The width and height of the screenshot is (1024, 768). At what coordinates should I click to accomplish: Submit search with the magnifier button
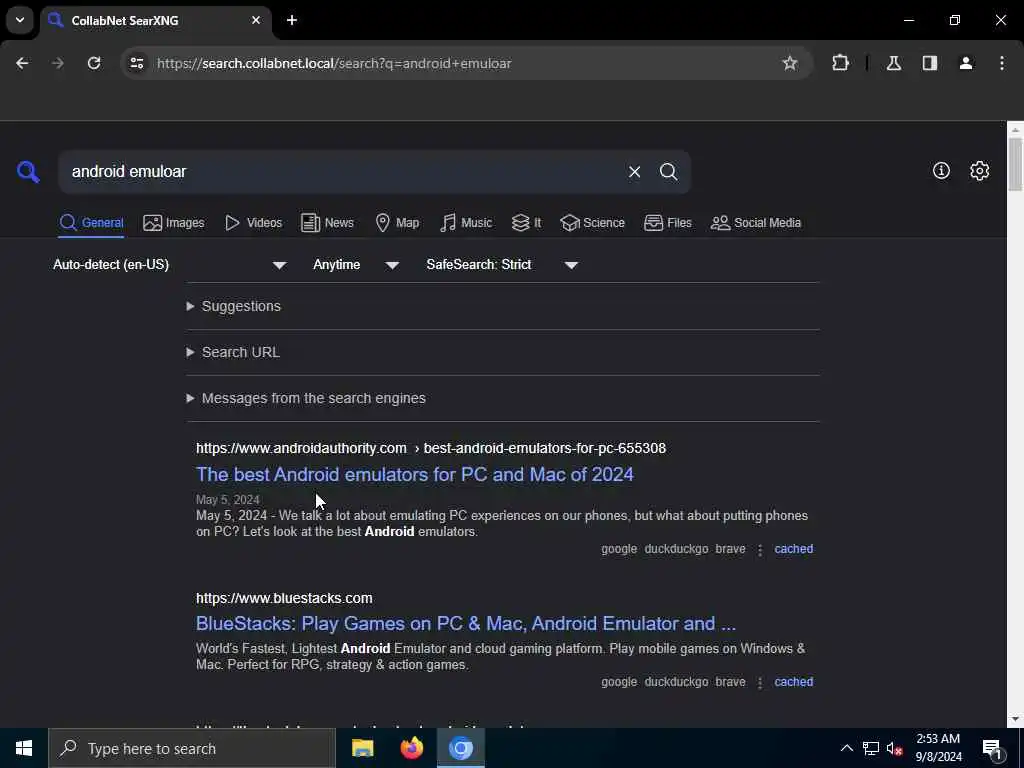point(668,172)
